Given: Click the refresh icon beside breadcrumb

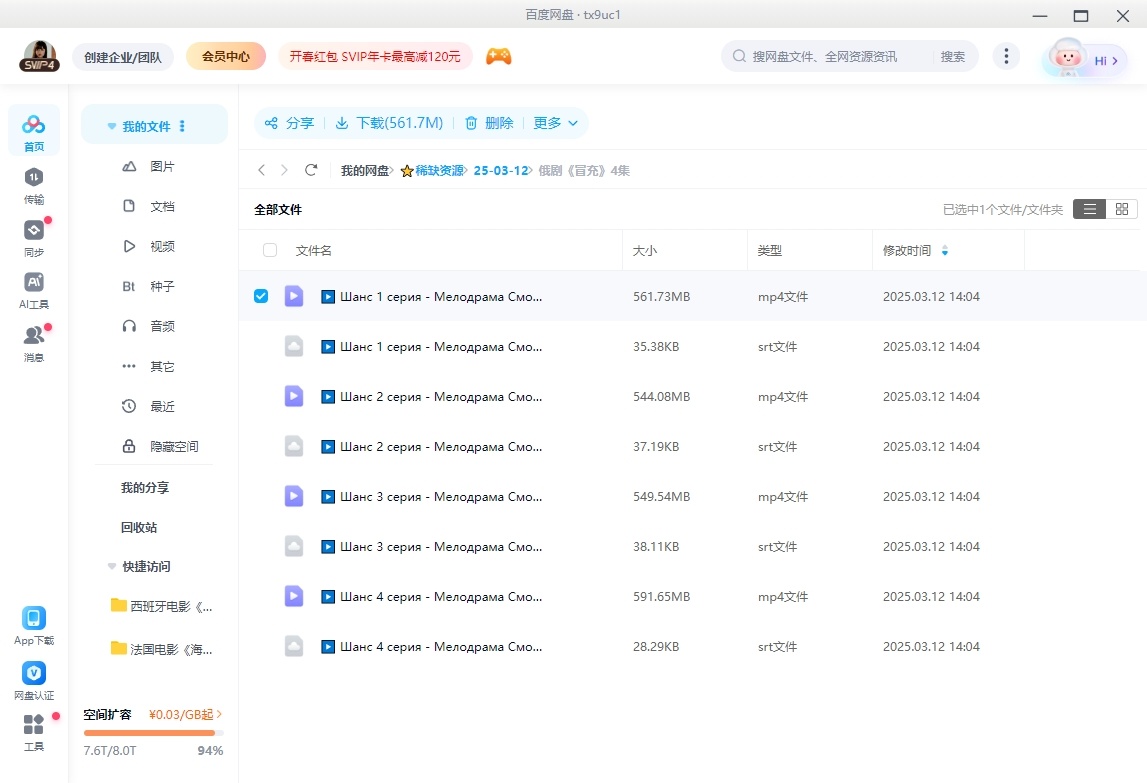Looking at the screenshot, I should click(311, 171).
